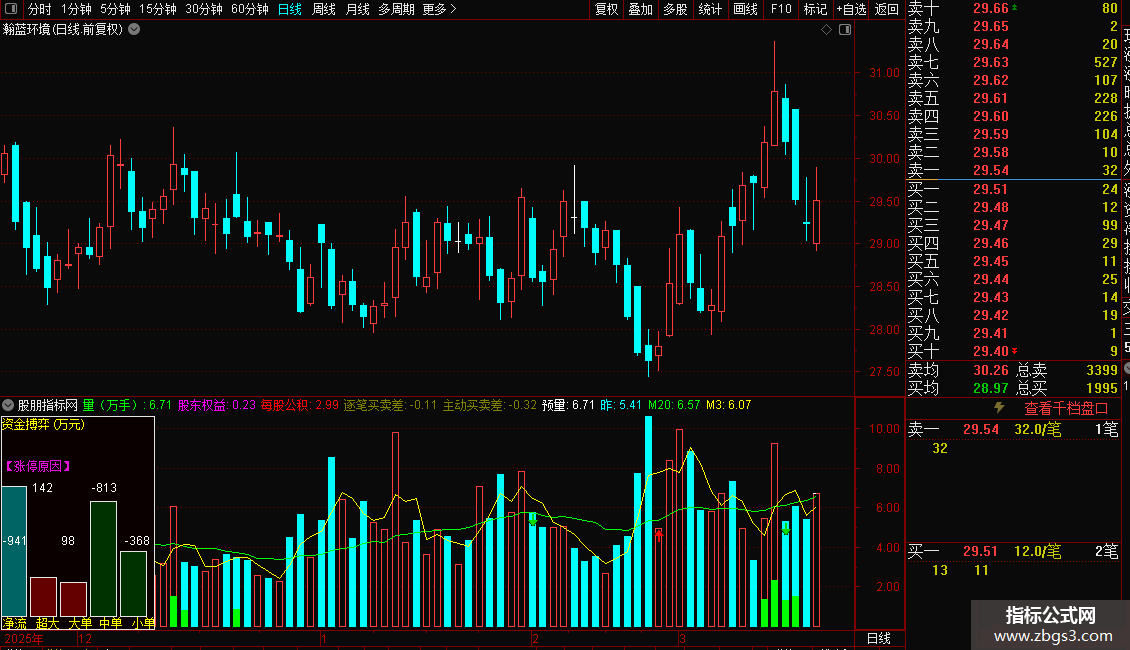Click the 净流 bar in 资金博弈 panel
This screenshot has height=650, width=1130.
coord(14,551)
